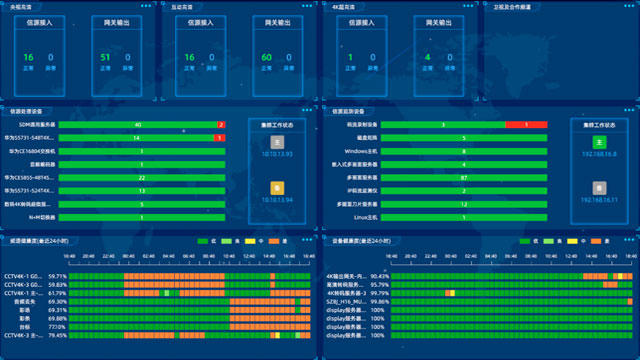
Task: Click gray 备 node icon above 192.168.16.11
Action: coord(599,188)
